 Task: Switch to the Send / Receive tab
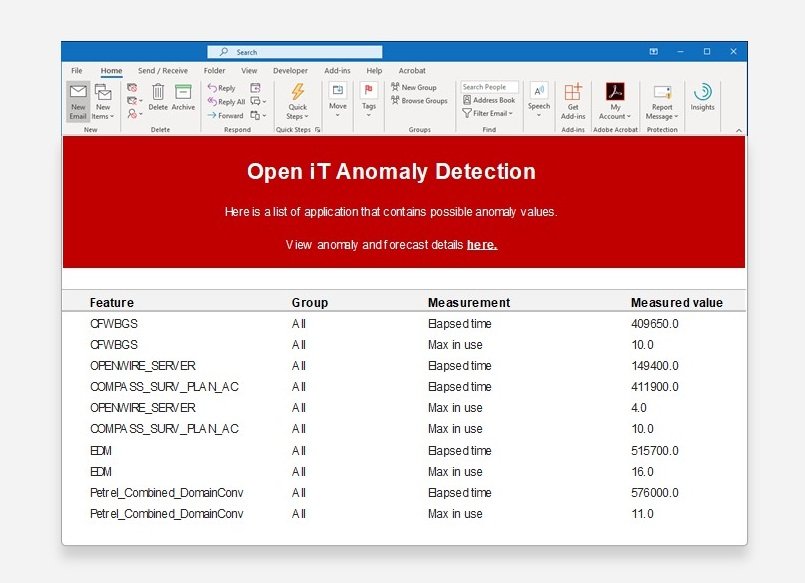tap(163, 71)
